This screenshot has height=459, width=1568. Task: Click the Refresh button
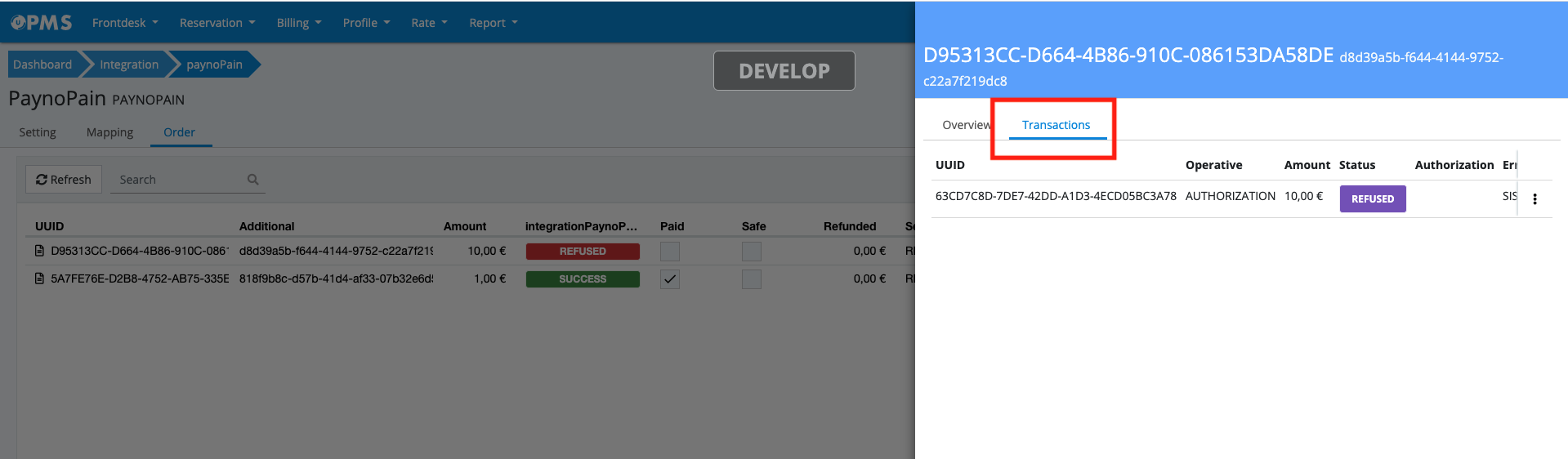point(64,180)
